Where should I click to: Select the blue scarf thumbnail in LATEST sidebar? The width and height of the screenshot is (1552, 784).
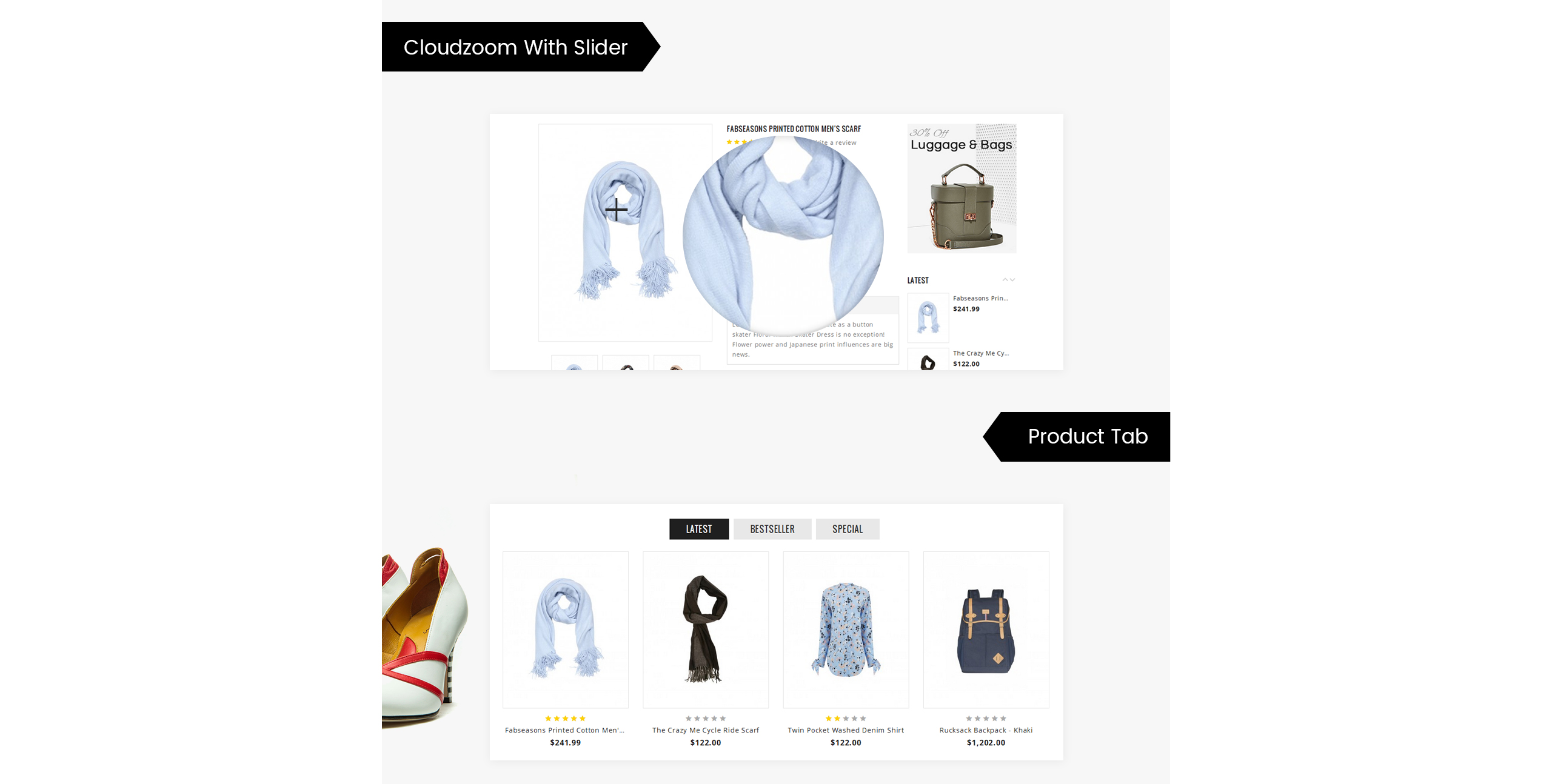pyautogui.click(x=928, y=317)
